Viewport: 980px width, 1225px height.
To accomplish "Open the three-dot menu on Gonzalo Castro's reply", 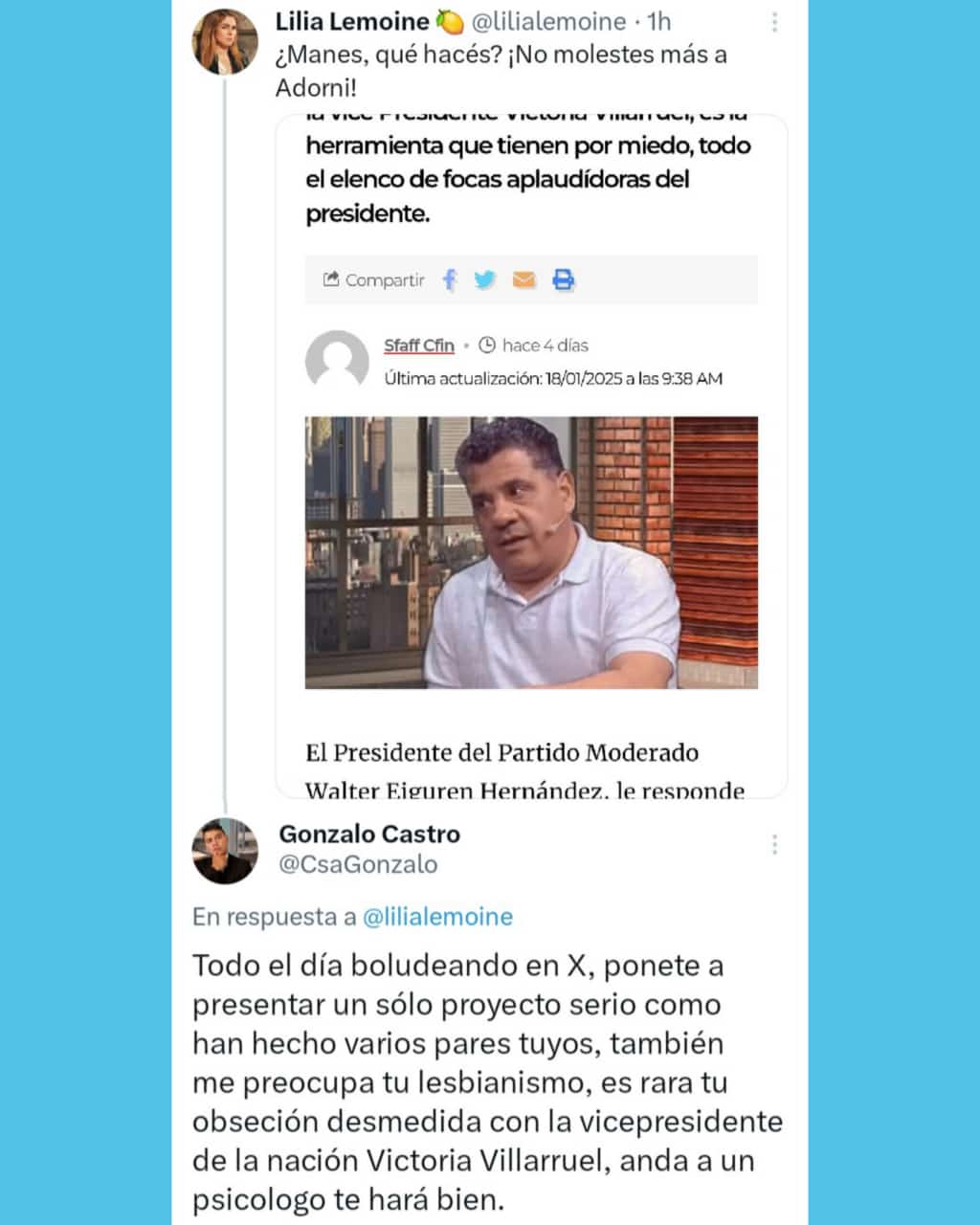I will [x=774, y=844].
